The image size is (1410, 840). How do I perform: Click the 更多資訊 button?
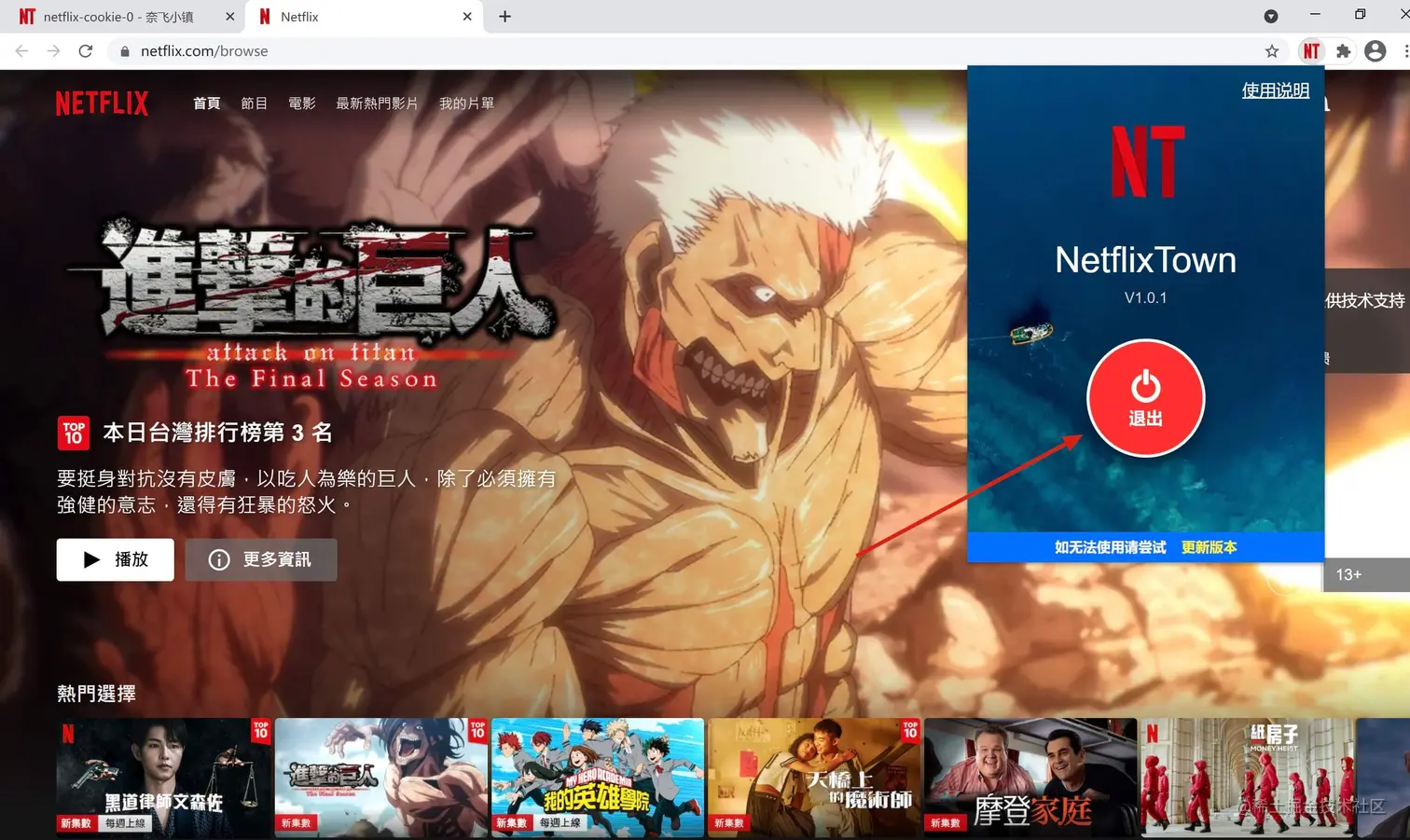click(261, 559)
